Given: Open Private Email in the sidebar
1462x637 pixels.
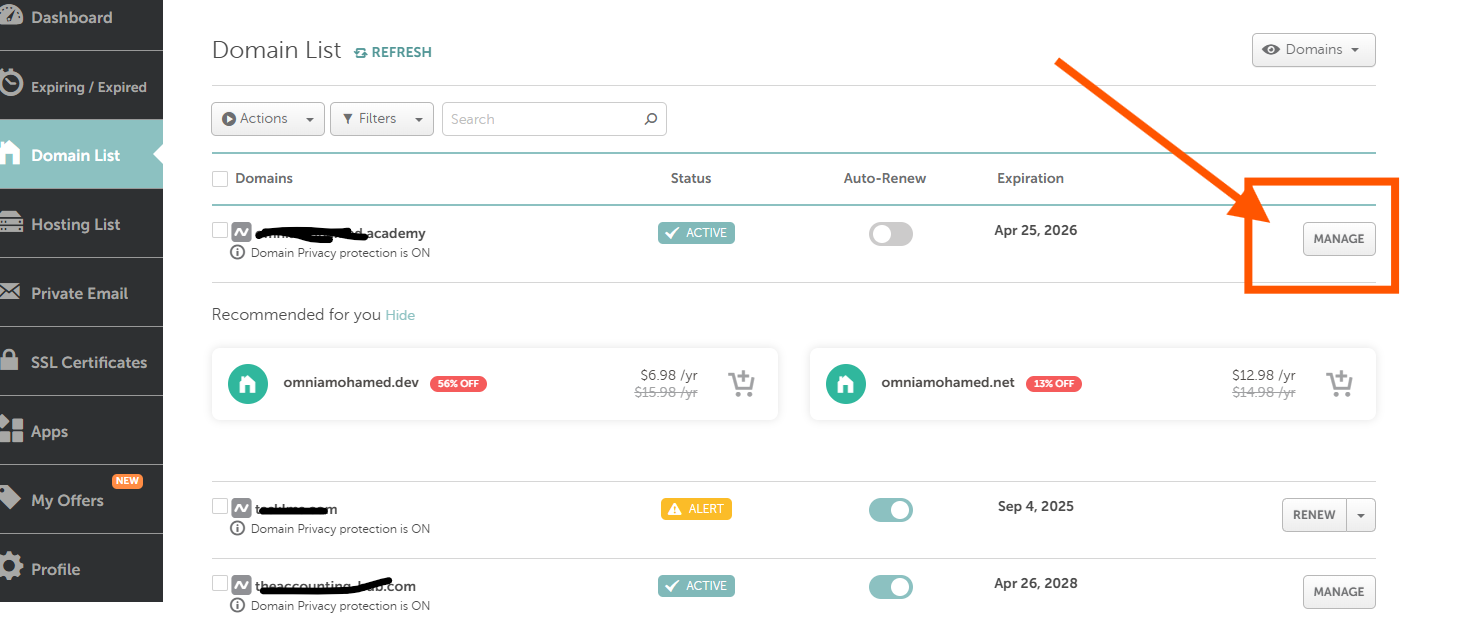Looking at the screenshot, I should pyautogui.click(x=81, y=293).
